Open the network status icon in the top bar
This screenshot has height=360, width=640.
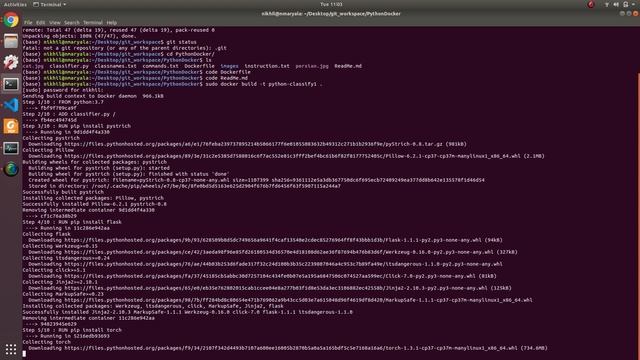[607, 4]
